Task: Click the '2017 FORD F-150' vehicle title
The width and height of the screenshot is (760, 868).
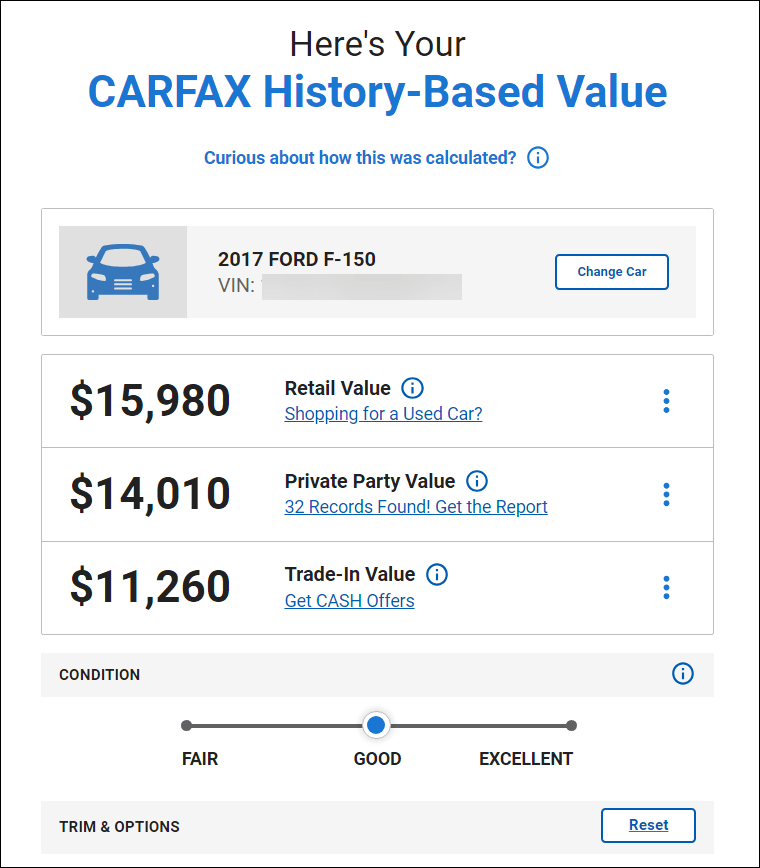Action: (x=297, y=259)
